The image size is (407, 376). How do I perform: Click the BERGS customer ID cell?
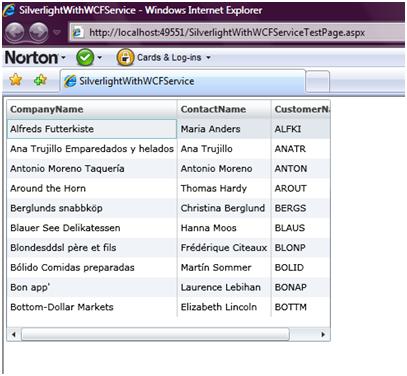coord(301,208)
